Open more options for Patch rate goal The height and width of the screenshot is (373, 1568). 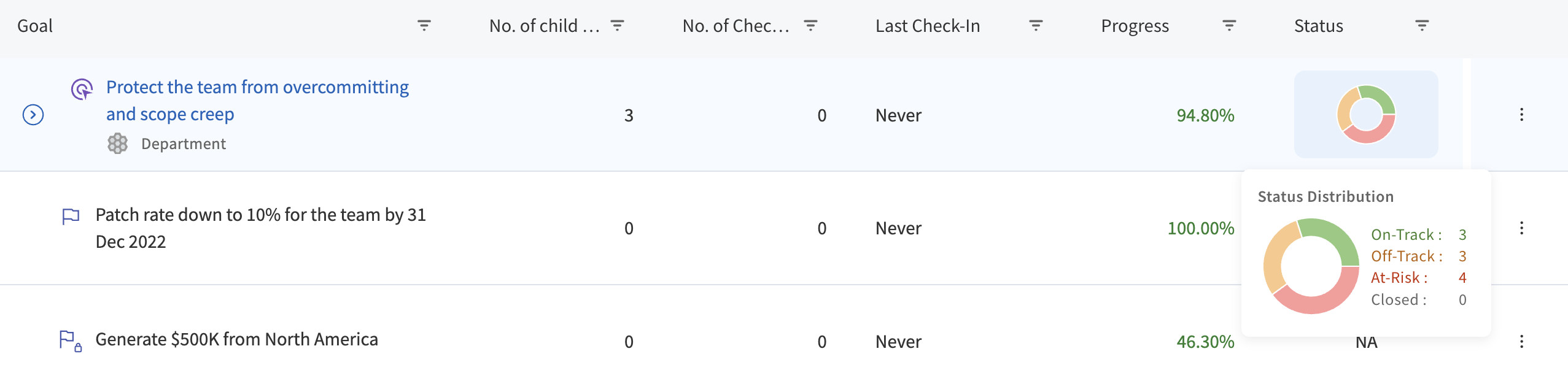coord(1521,228)
